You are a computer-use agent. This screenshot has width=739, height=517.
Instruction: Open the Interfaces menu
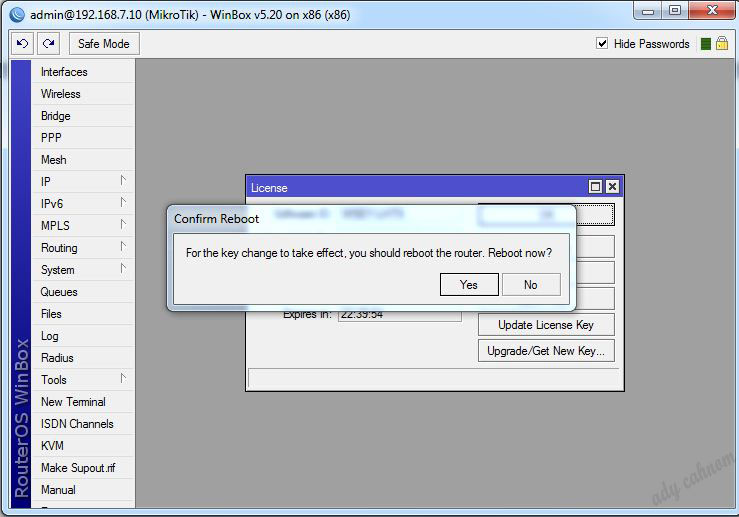coord(83,72)
